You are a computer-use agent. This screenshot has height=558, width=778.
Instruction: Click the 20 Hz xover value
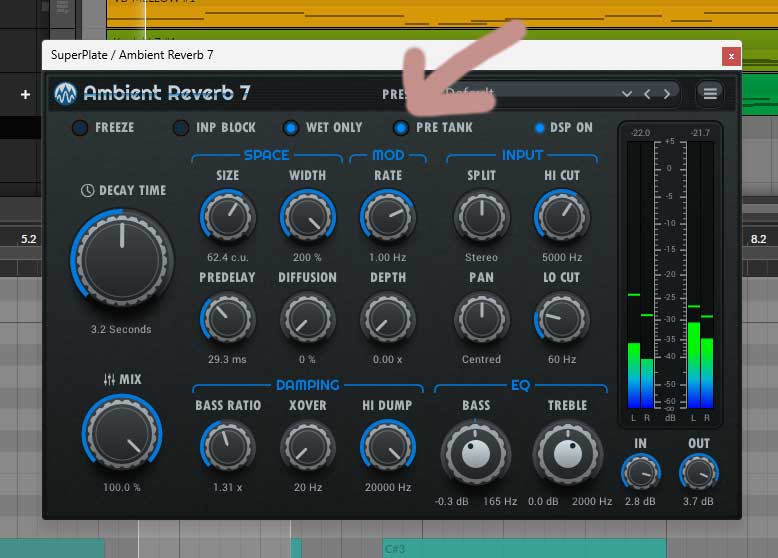coord(308,488)
